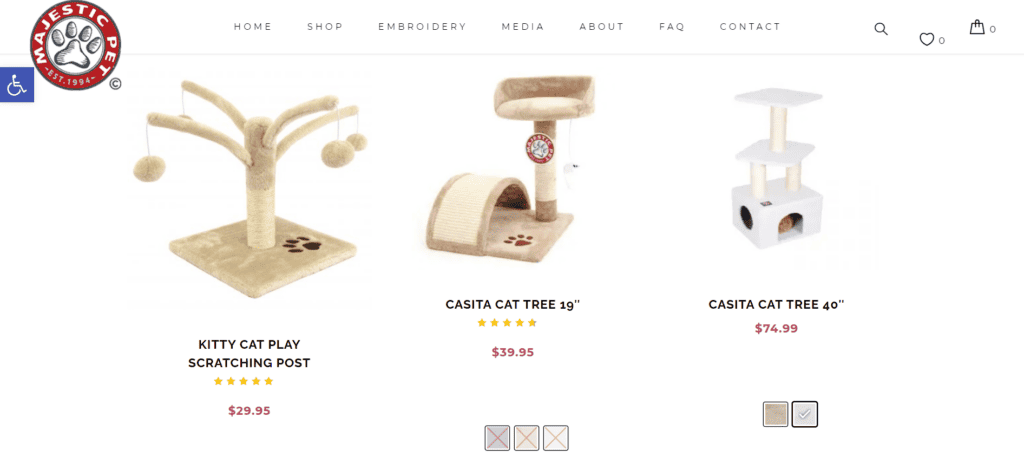Open the Media menu item
Screen dimensions: 1024x463
click(523, 27)
